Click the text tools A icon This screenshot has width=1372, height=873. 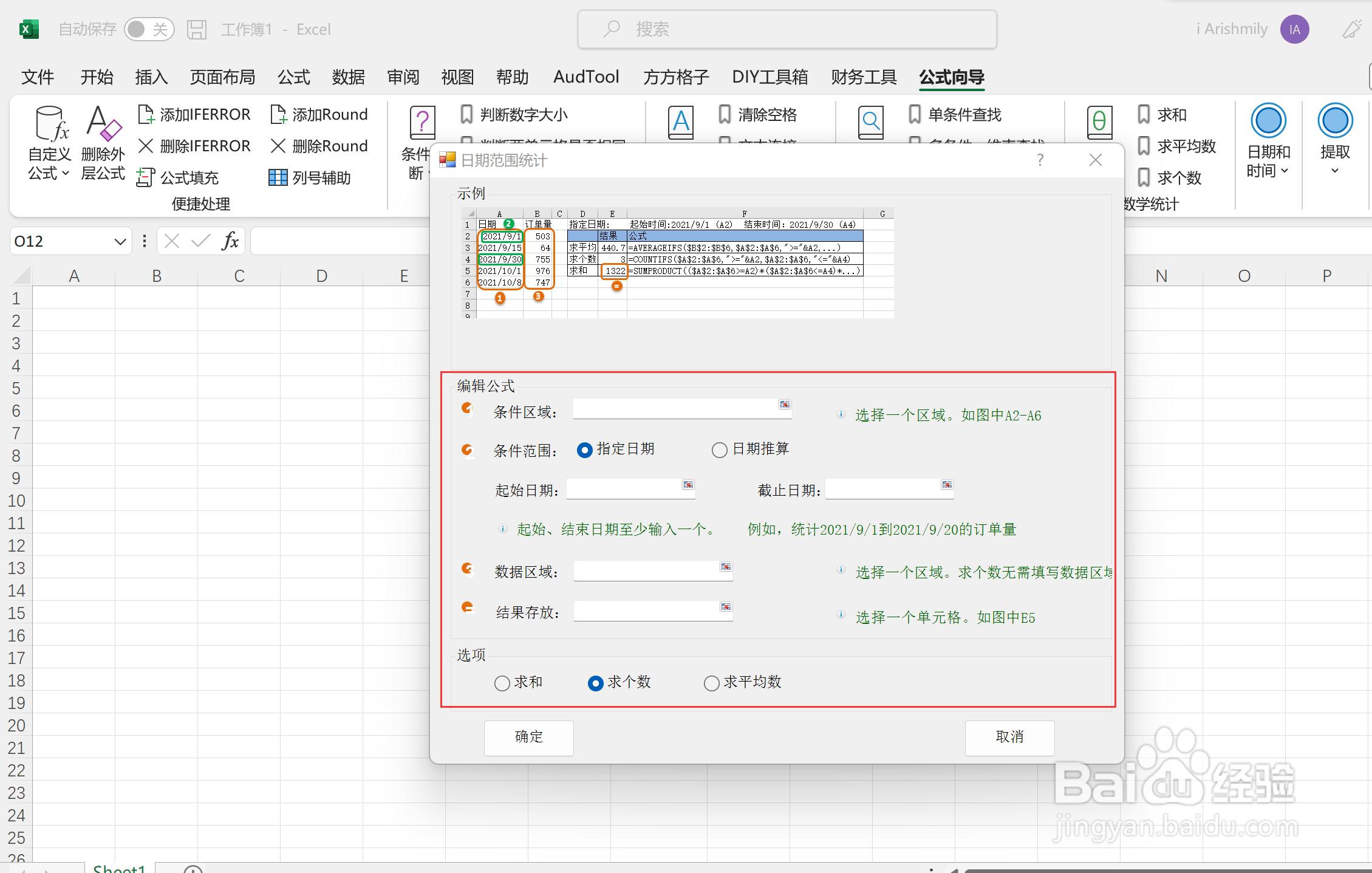(681, 122)
